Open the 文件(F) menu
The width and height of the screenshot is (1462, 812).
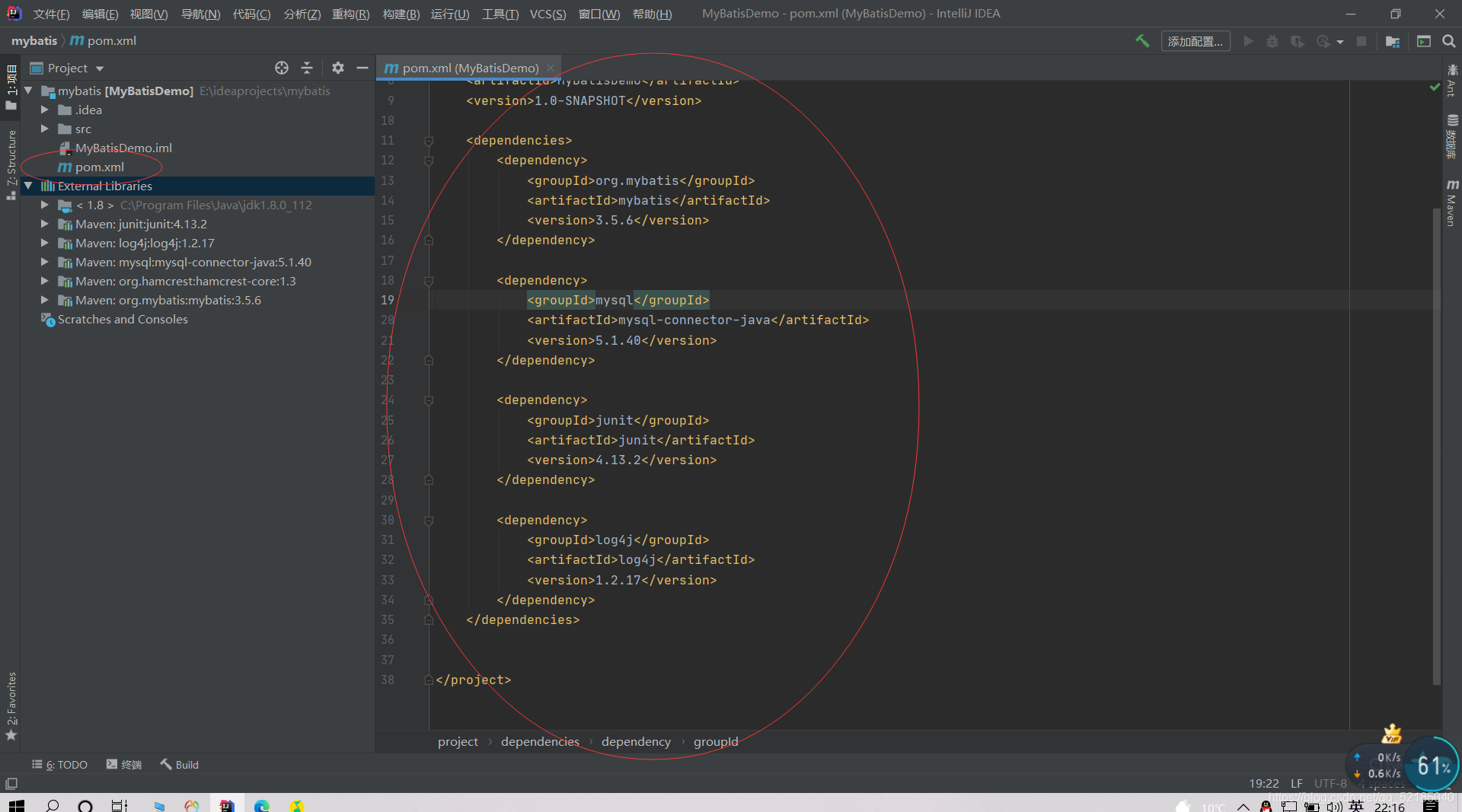(51, 14)
